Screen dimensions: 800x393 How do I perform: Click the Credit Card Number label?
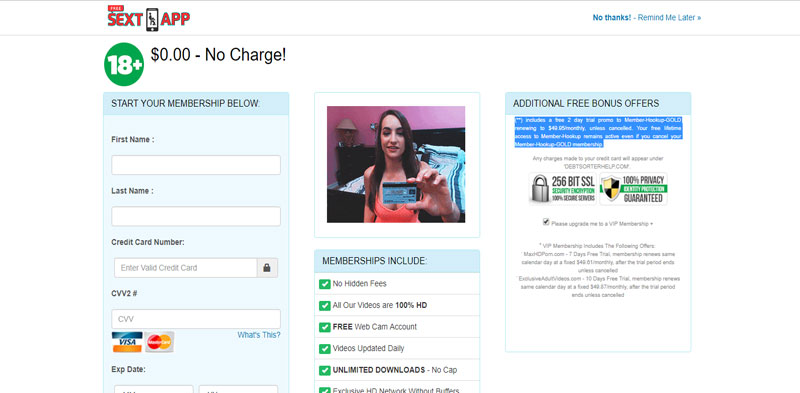pos(148,242)
